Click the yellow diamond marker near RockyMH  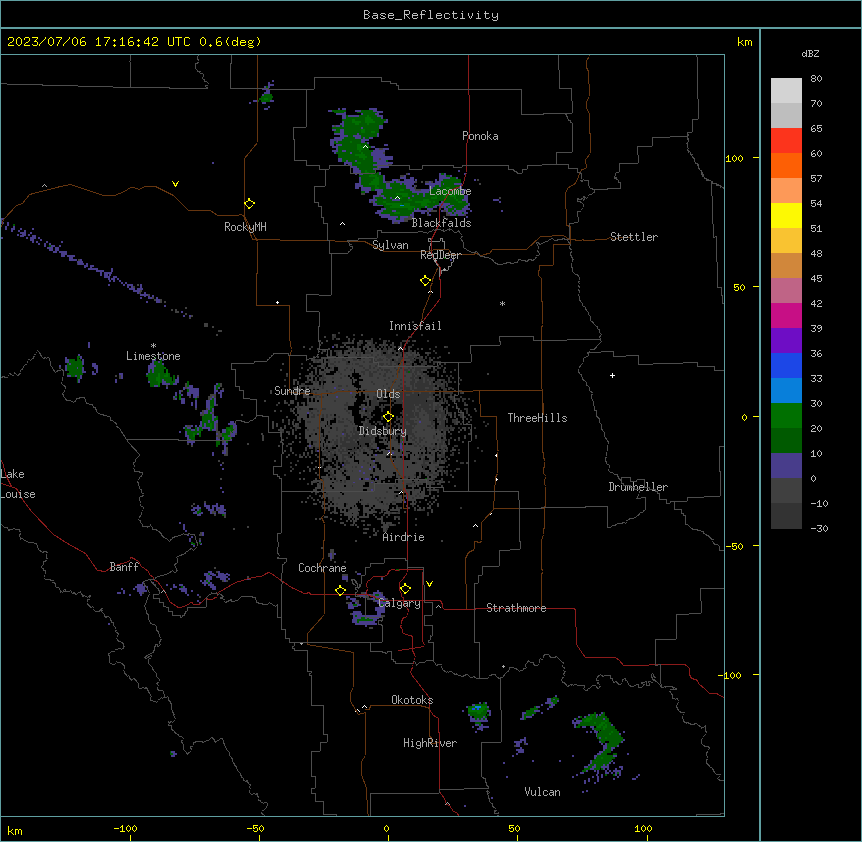coord(250,204)
